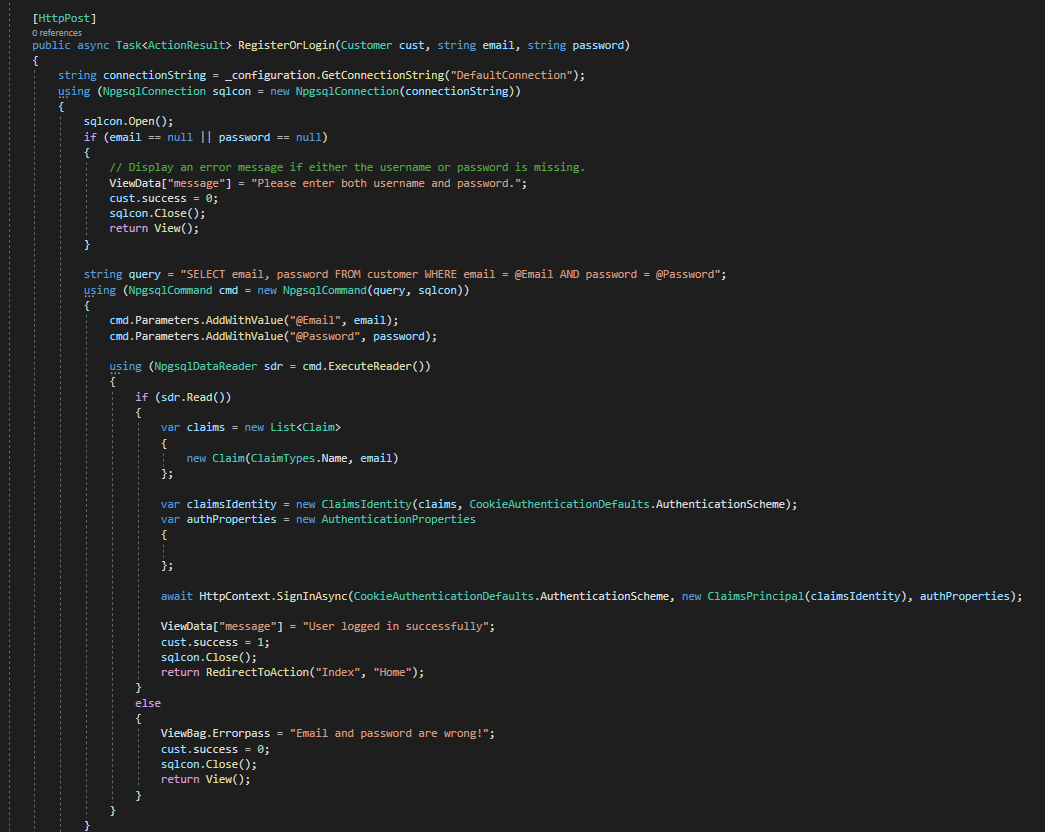Click the else keyword
This screenshot has width=1045, height=832.
point(148,703)
